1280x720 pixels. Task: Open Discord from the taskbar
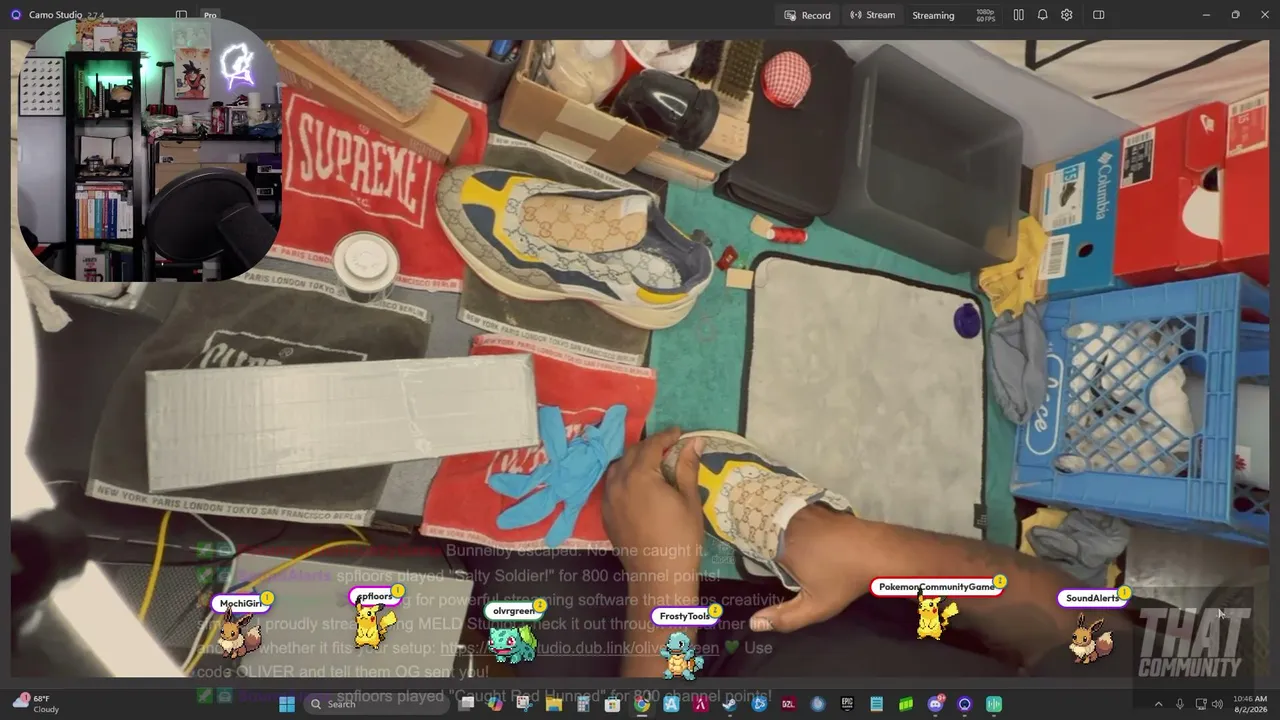(936, 704)
